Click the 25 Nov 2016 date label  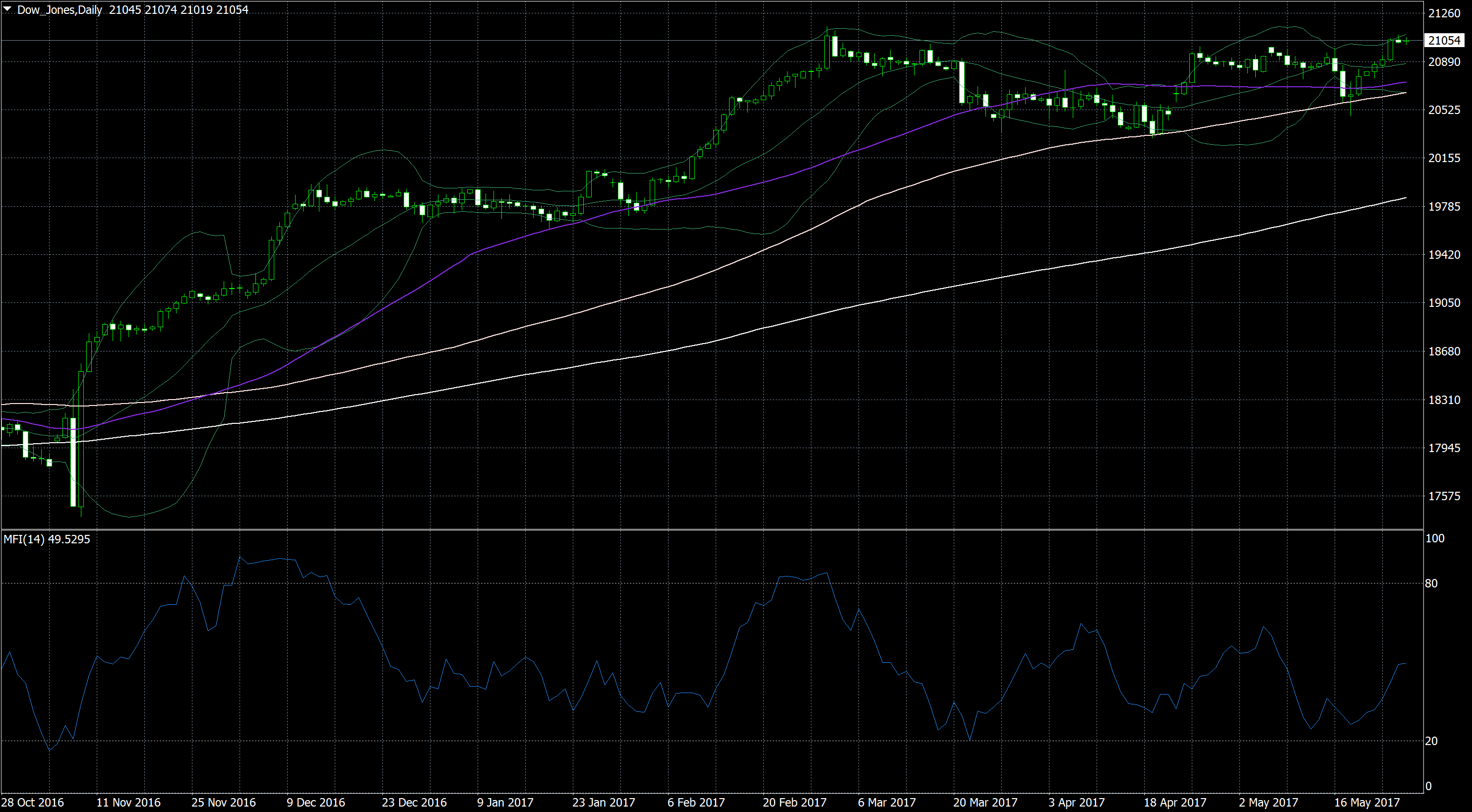click(x=223, y=802)
